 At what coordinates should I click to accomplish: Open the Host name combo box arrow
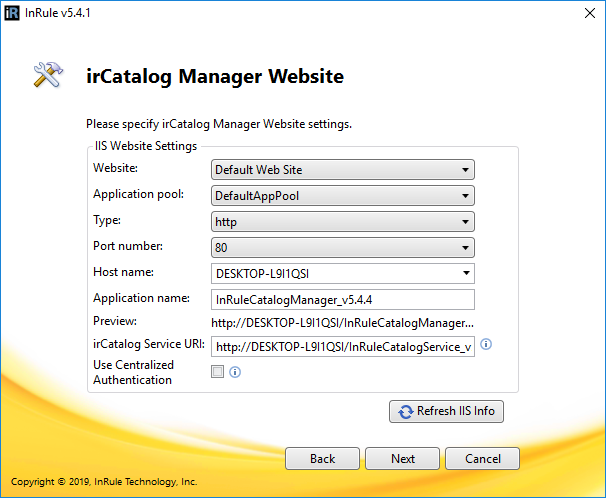[x=466, y=273]
